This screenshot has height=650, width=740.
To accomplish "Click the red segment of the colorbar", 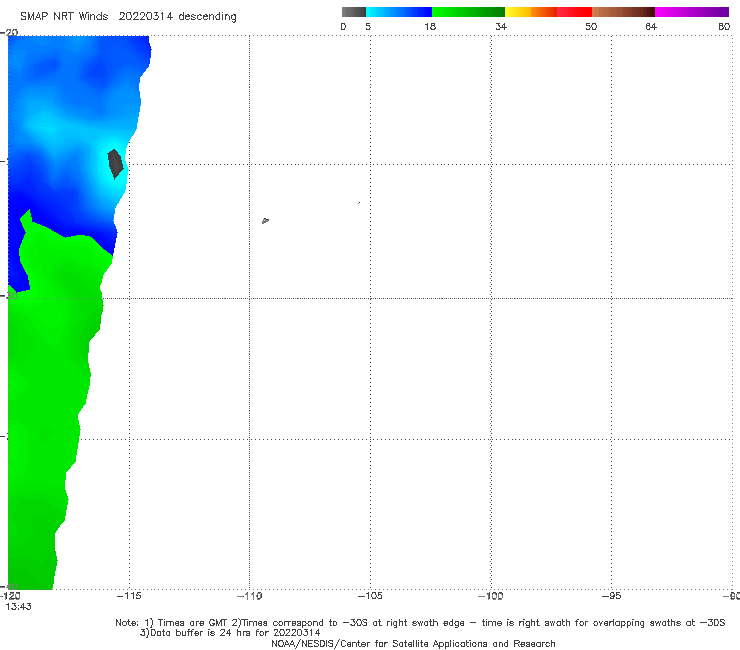I will click(574, 12).
